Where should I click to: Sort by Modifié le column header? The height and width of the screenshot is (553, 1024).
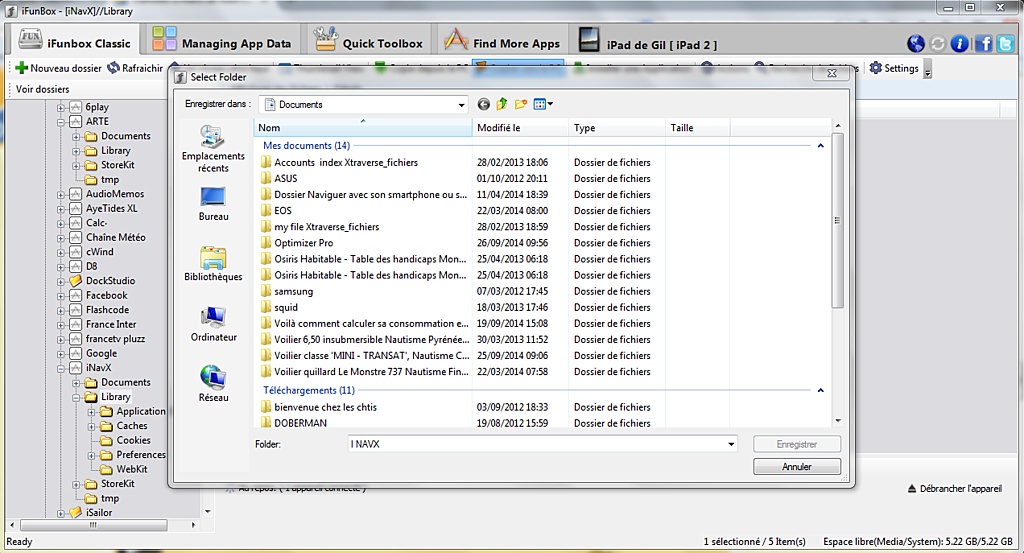[520, 128]
